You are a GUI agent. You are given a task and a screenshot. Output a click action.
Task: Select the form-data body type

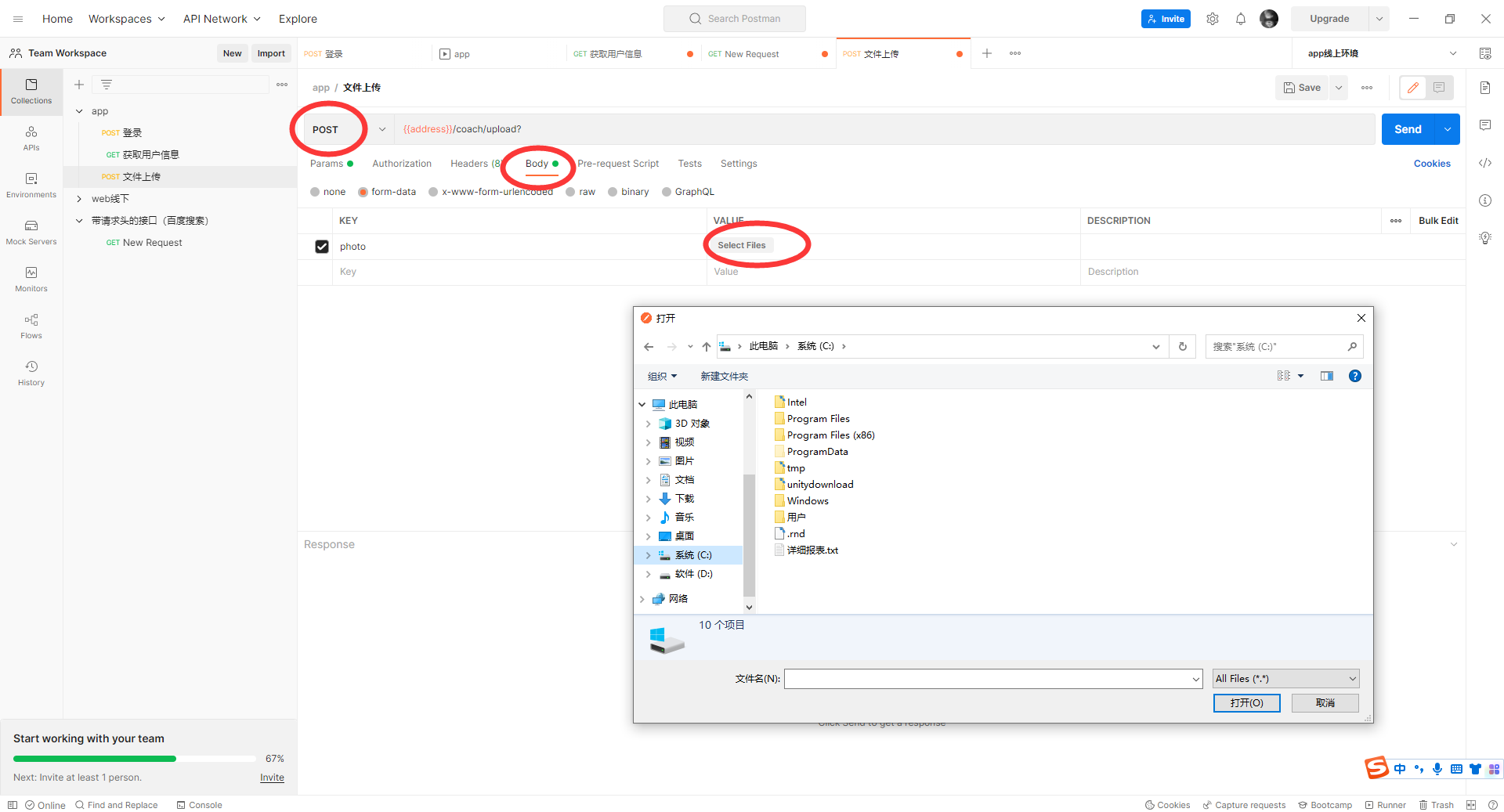363,192
